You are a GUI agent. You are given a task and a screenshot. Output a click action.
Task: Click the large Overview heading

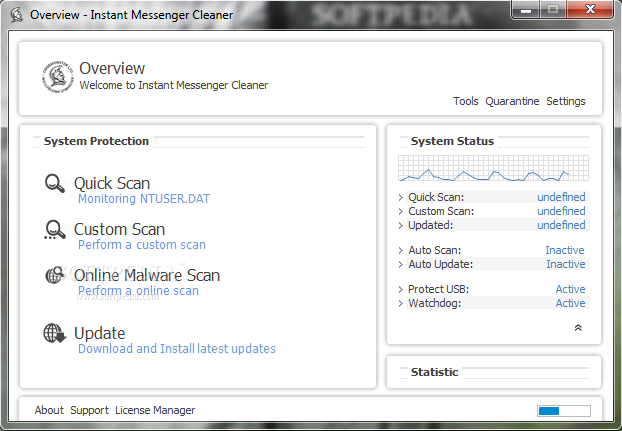(112, 68)
